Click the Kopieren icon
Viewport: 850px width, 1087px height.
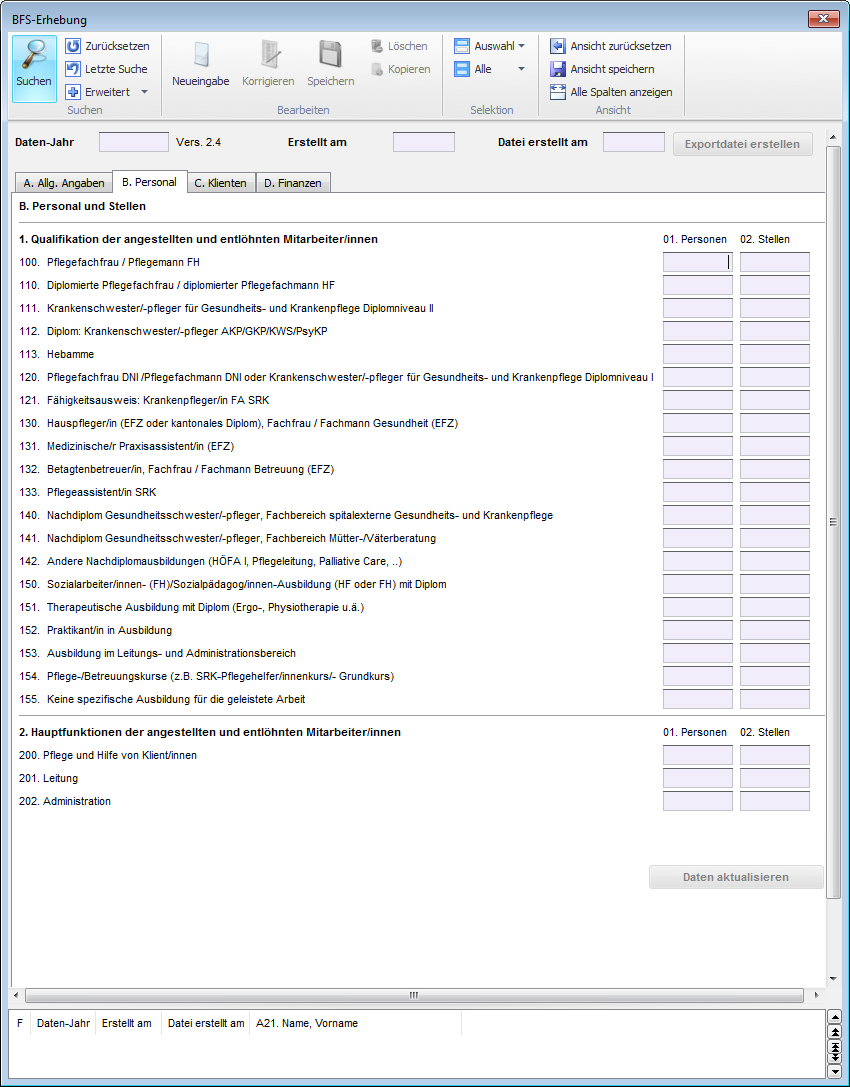coord(377,69)
